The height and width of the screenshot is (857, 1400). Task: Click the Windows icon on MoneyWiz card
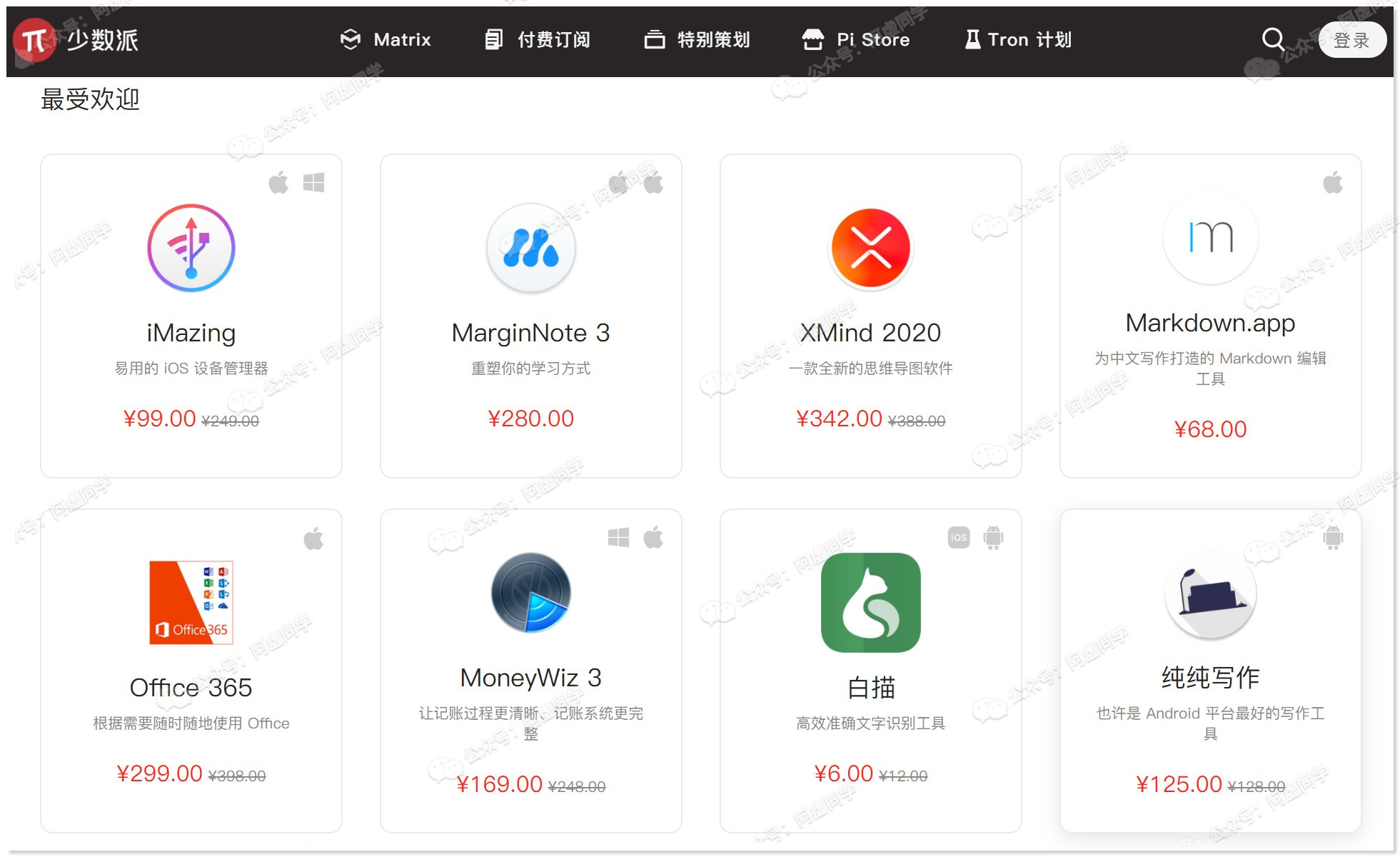(618, 537)
